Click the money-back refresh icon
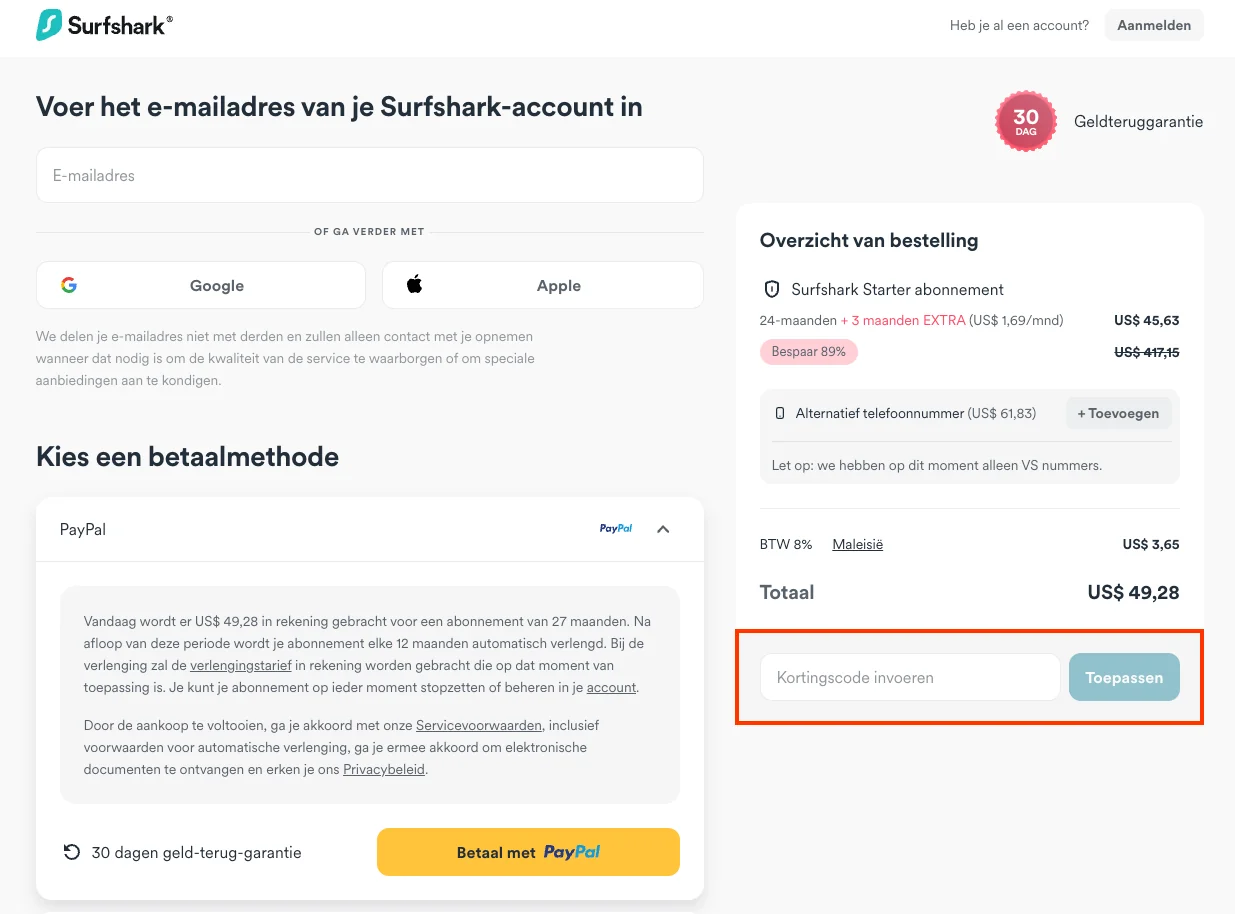Image resolution: width=1235 pixels, height=914 pixels. [70, 851]
